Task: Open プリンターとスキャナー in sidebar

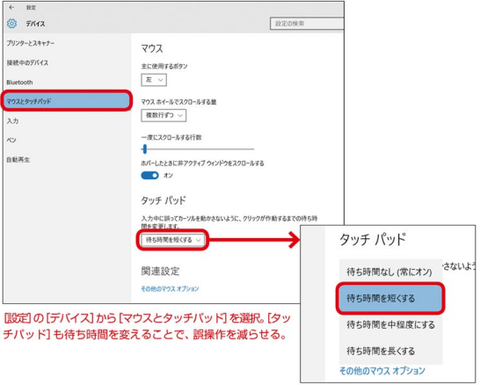Action: point(30,43)
